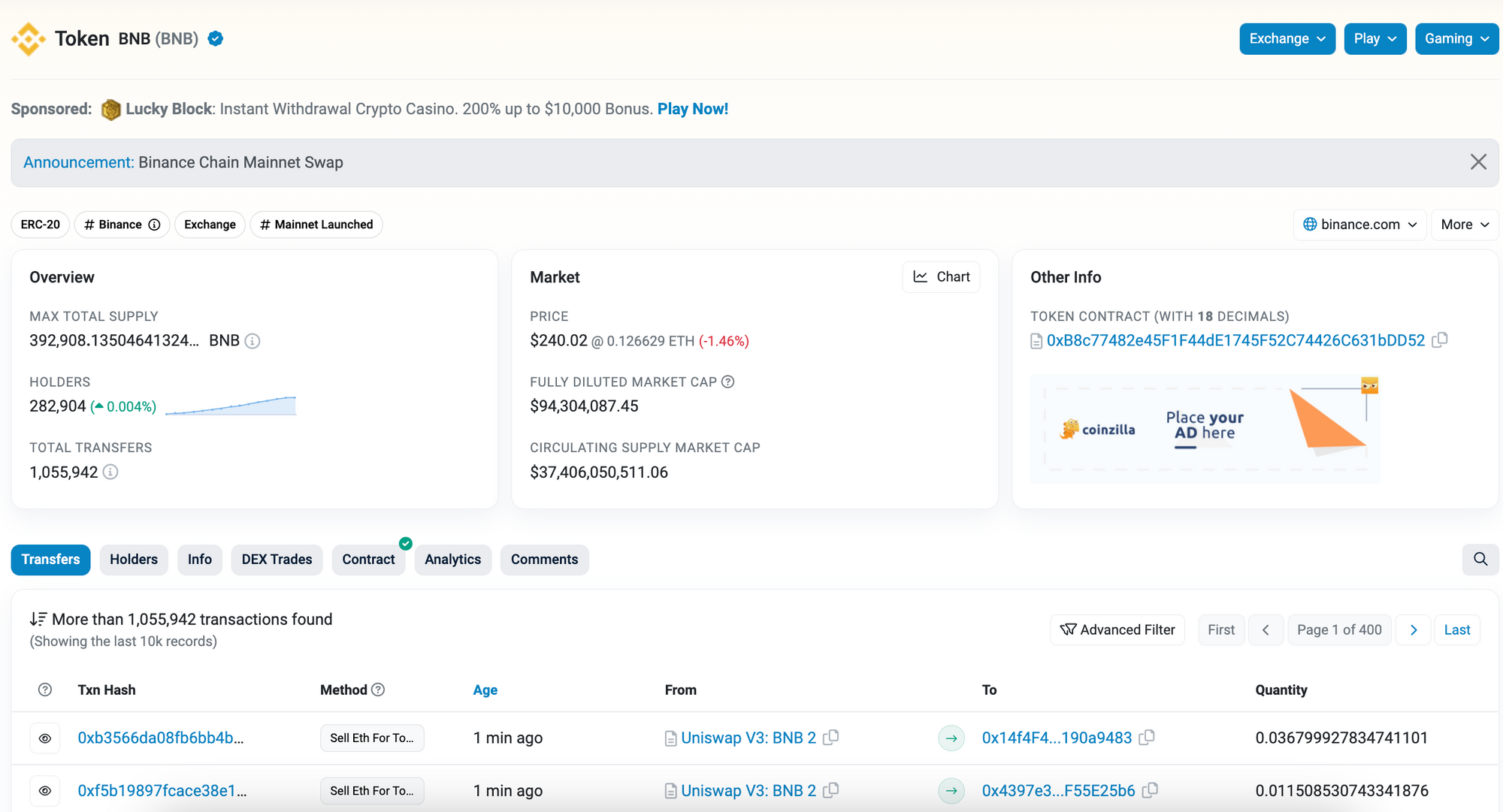Open the Market Chart button
This screenshot has height=812, width=1503.
pyautogui.click(x=941, y=277)
